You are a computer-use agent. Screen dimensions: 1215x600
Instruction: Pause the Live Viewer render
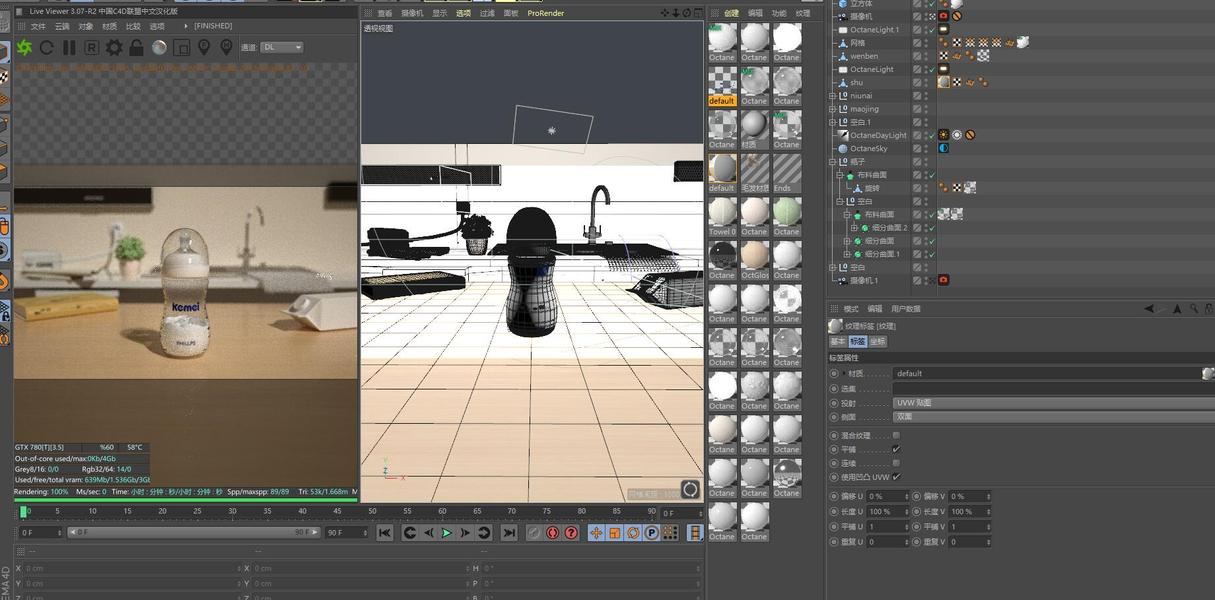coord(69,47)
